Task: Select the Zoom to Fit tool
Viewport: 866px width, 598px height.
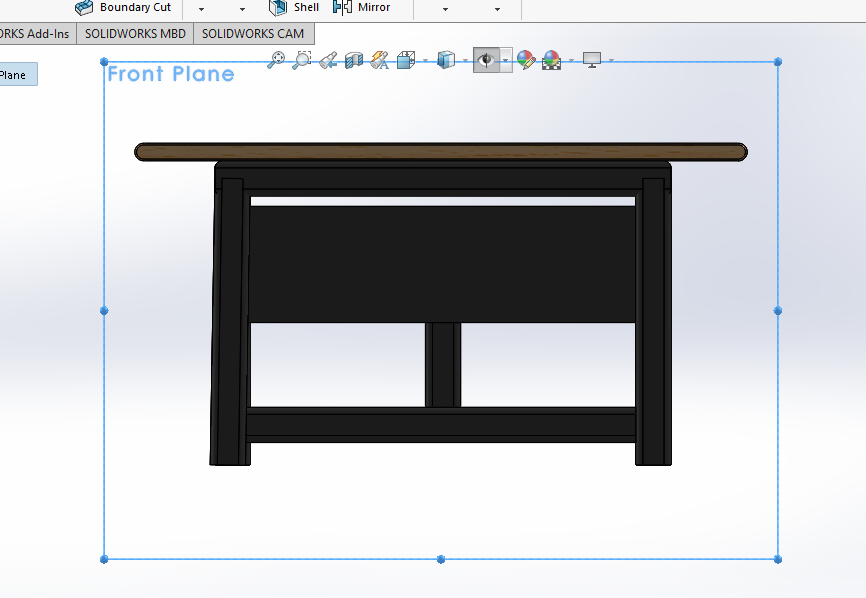Action: coord(277,60)
